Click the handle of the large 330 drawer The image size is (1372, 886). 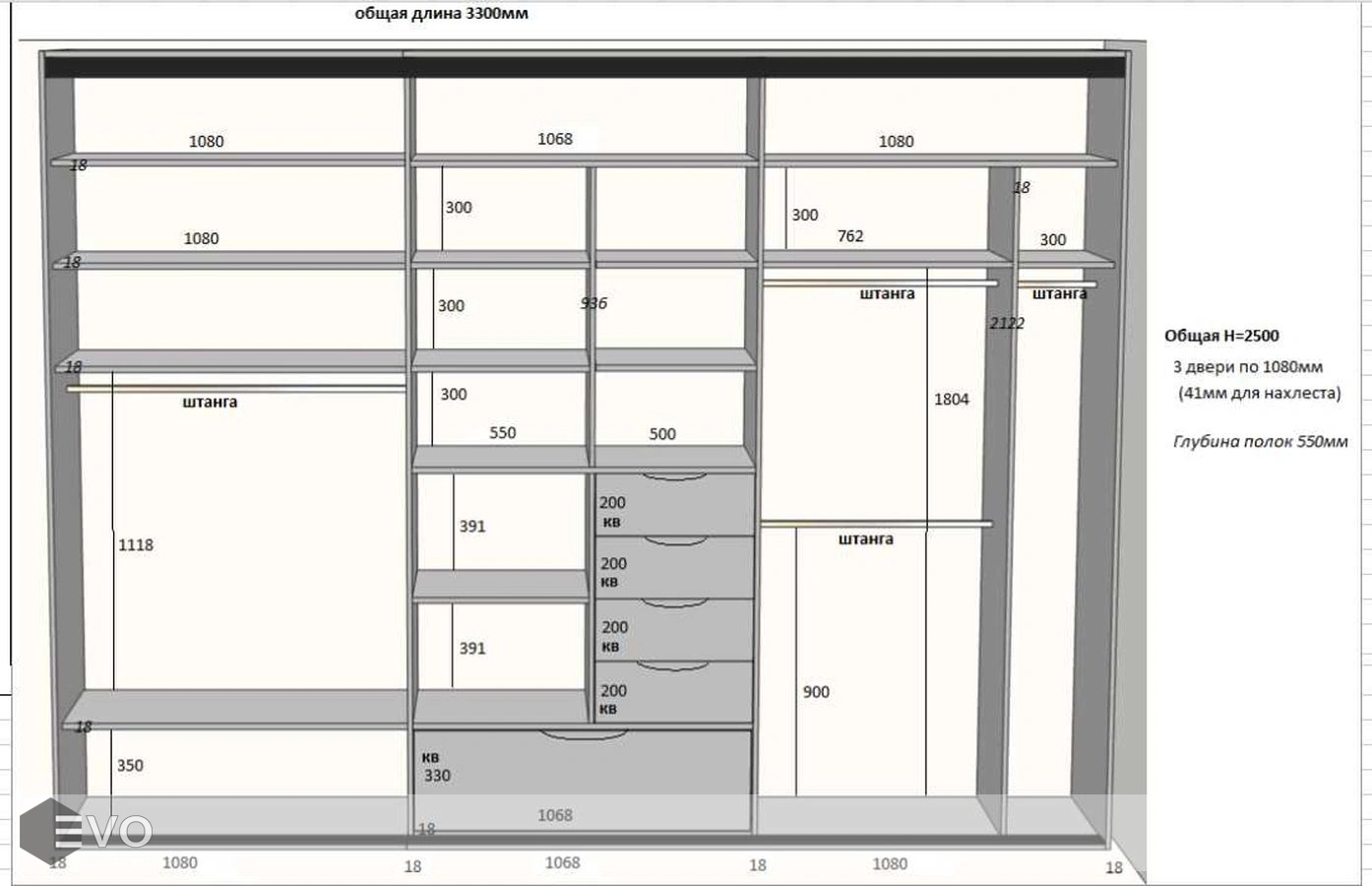(580, 734)
